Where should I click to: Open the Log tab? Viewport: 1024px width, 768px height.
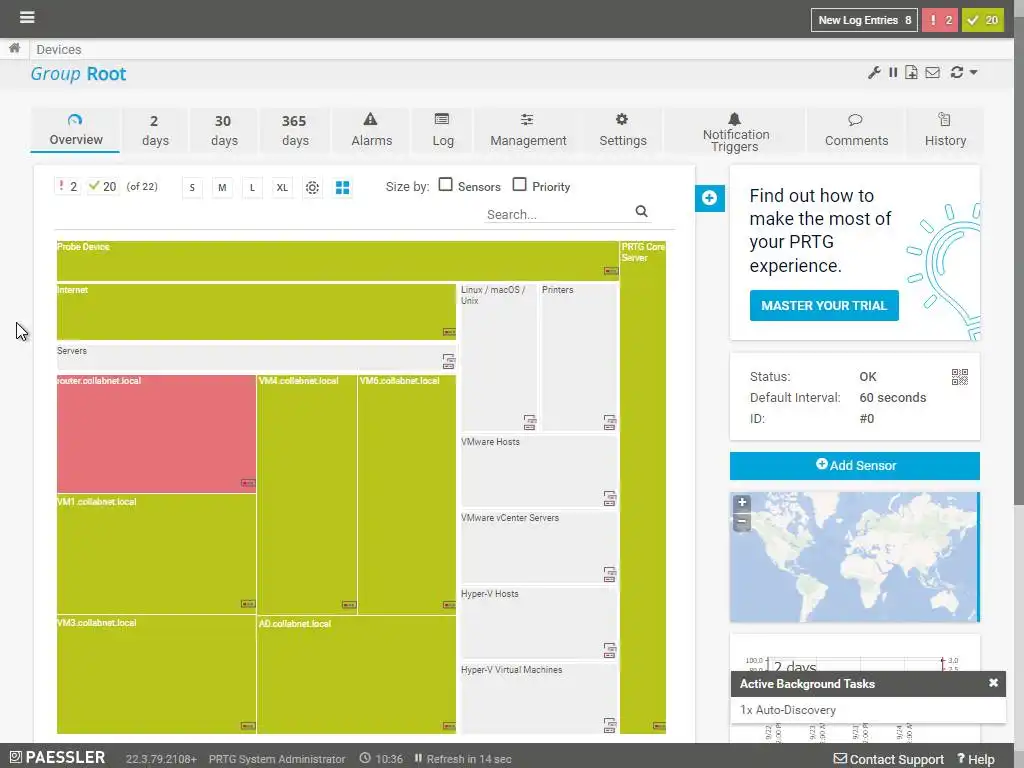pos(442,131)
